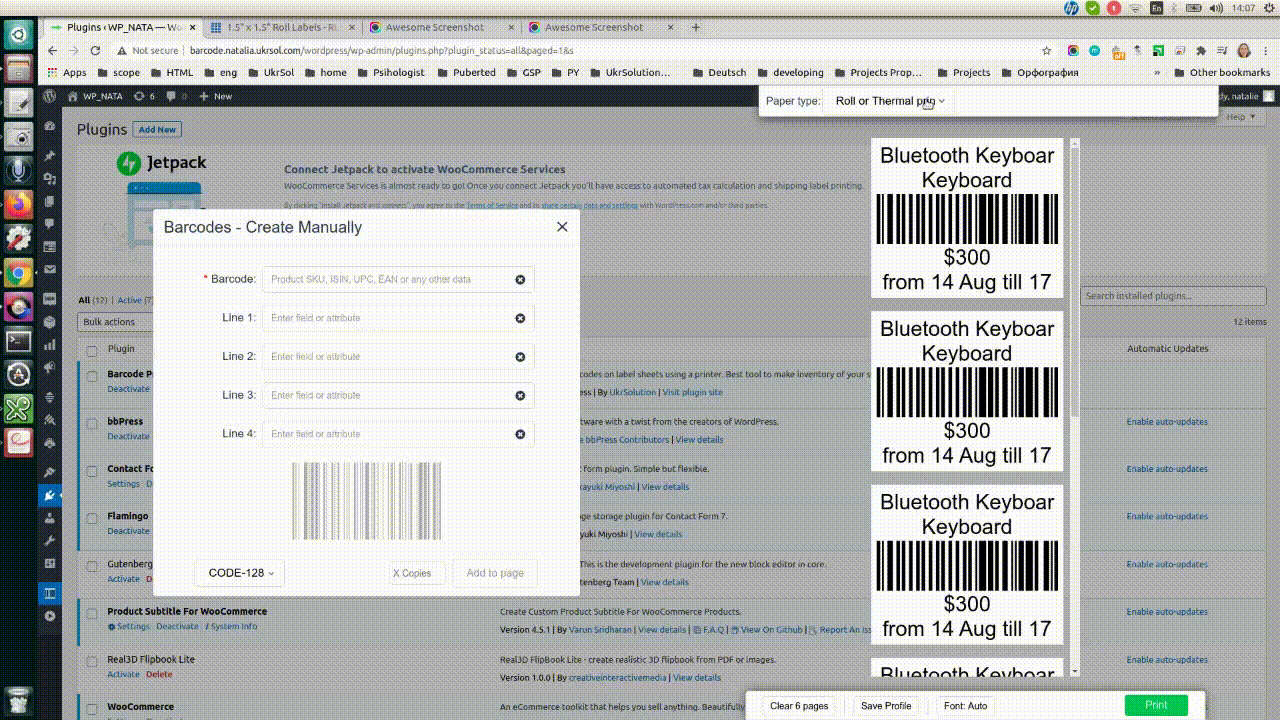Open the Visit plugin site link
The image size is (1280, 720).
point(692,393)
